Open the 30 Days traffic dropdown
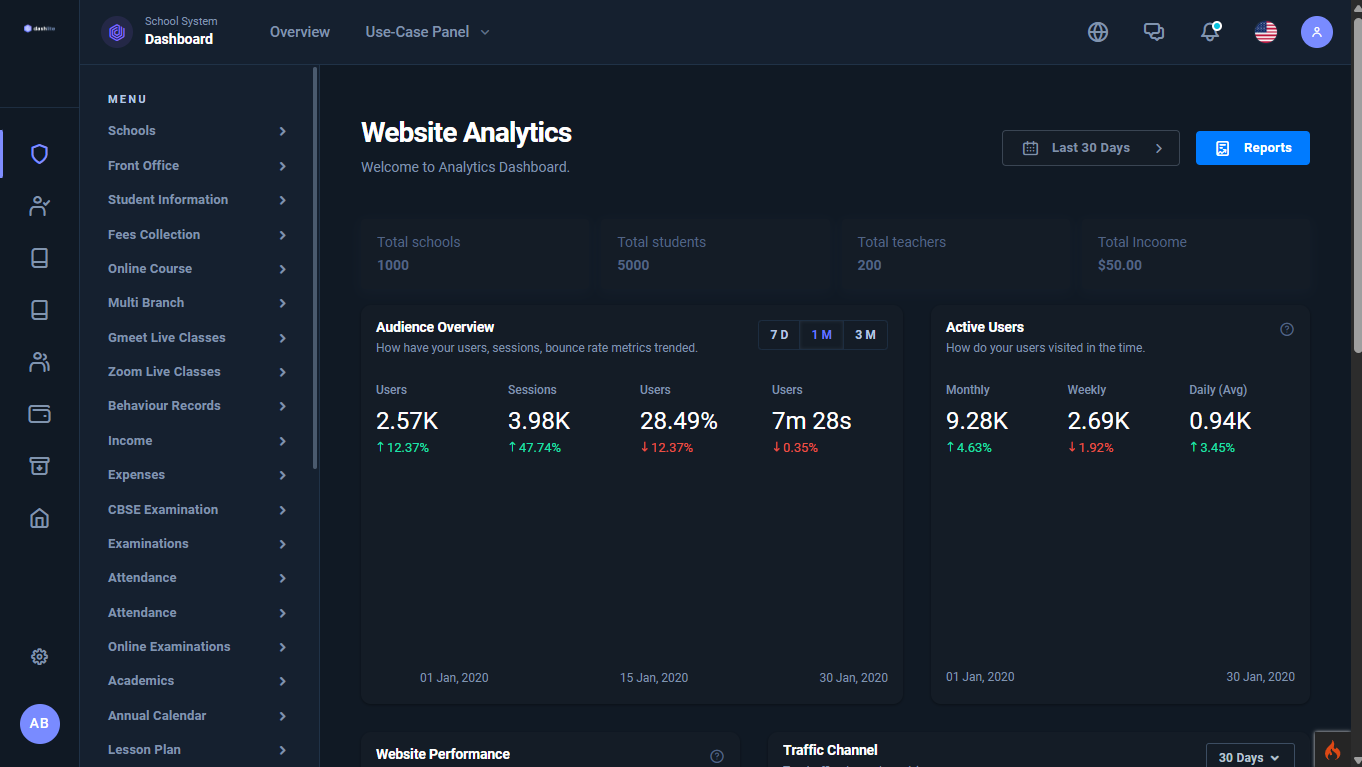The image size is (1362, 767). point(1249,757)
